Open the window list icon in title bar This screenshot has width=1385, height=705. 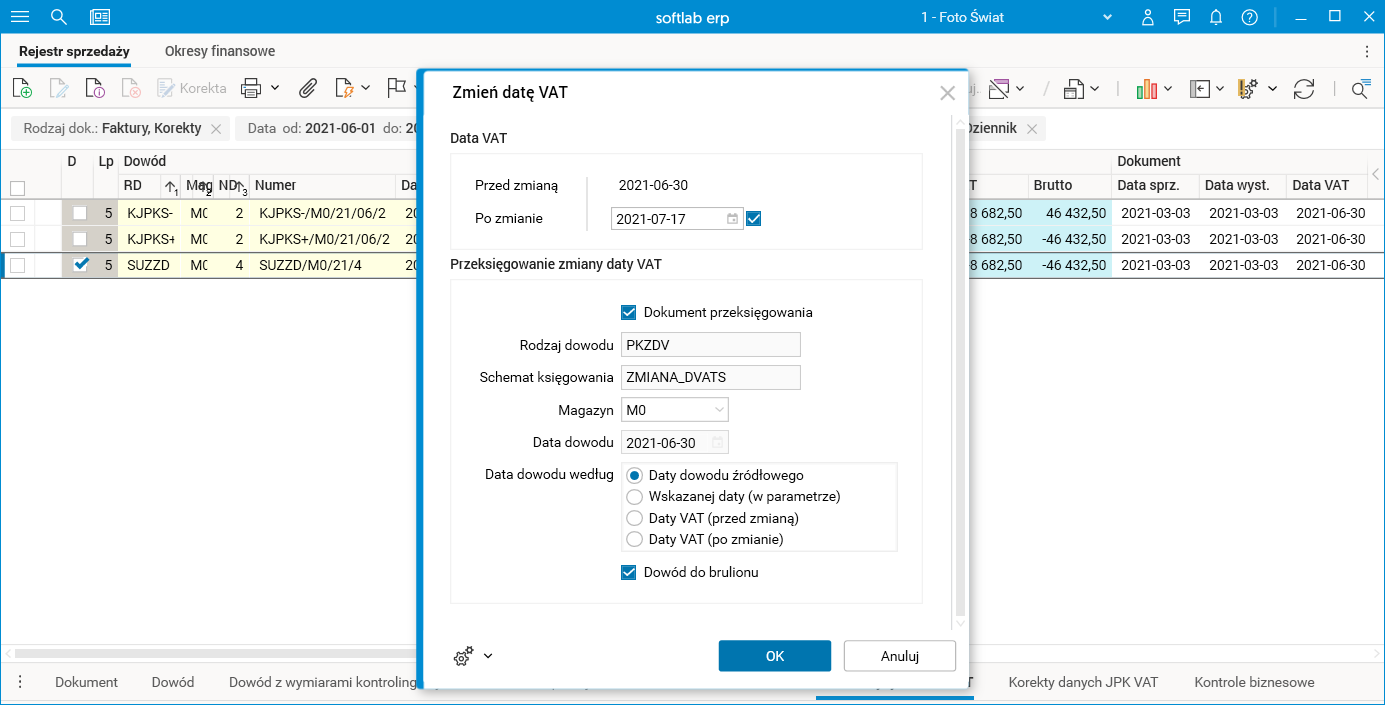coord(100,17)
